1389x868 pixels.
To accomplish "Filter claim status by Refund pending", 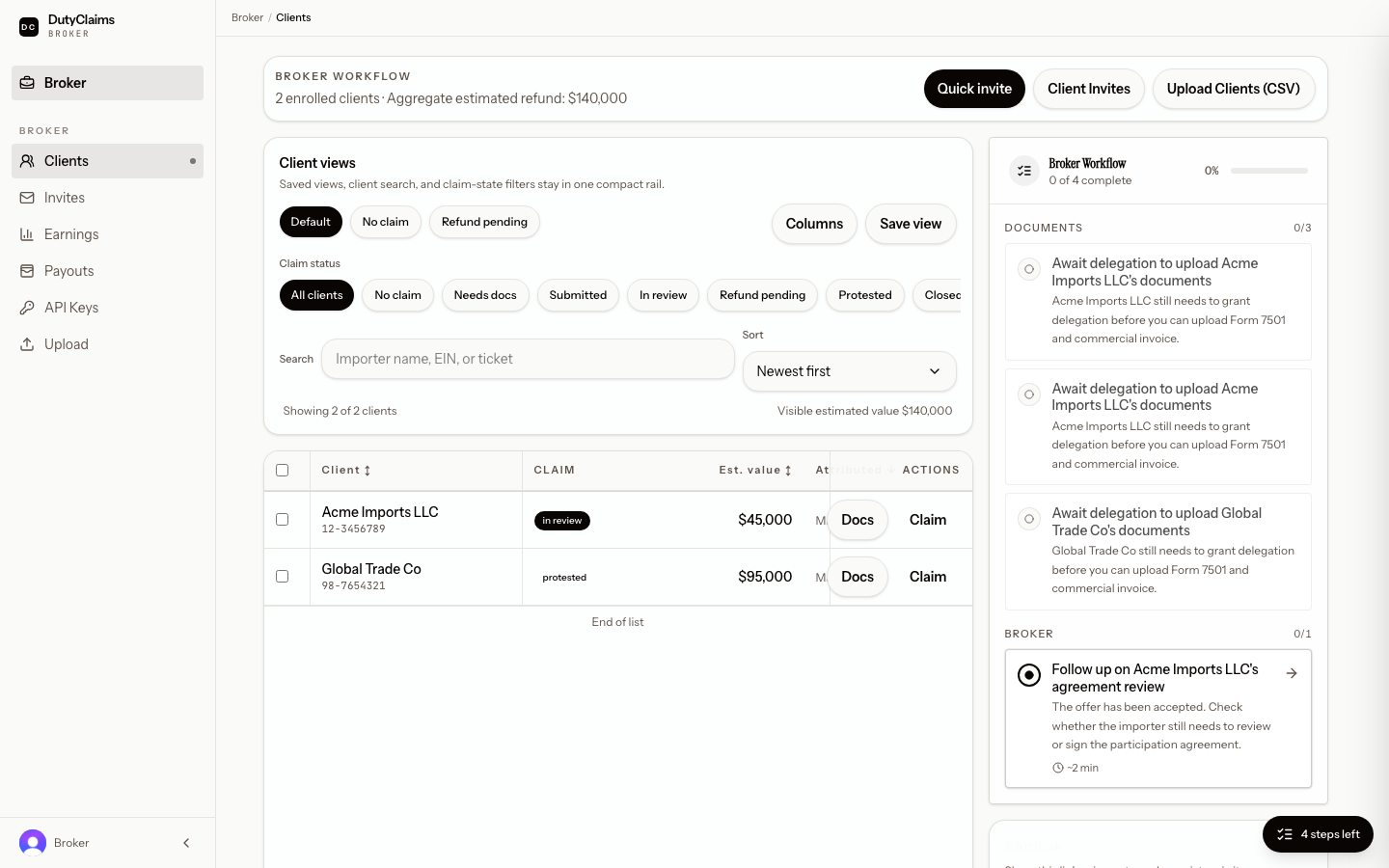I will click(x=762, y=295).
